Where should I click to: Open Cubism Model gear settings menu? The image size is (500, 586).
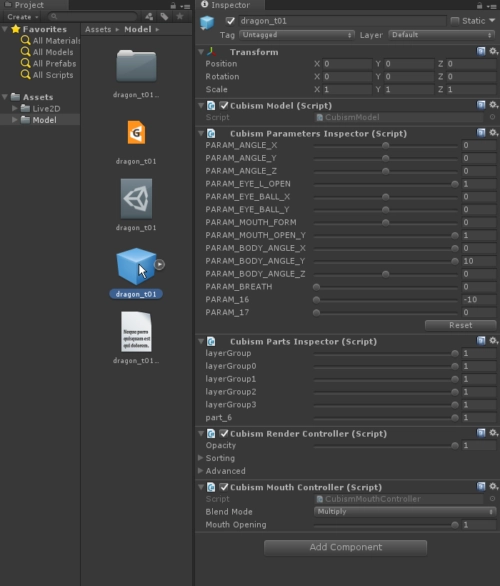tap(493, 105)
